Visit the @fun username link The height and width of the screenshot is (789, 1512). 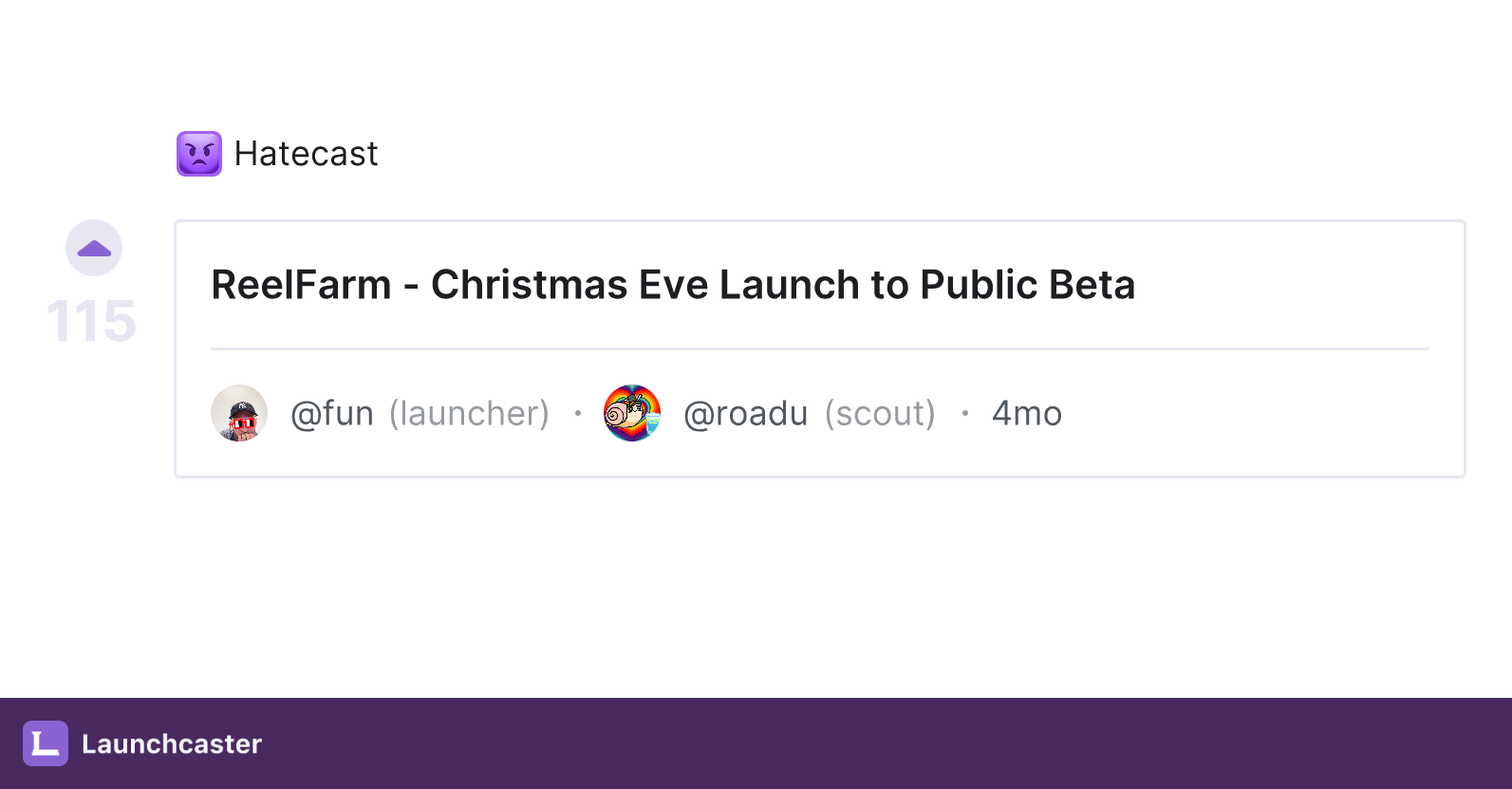tap(332, 413)
